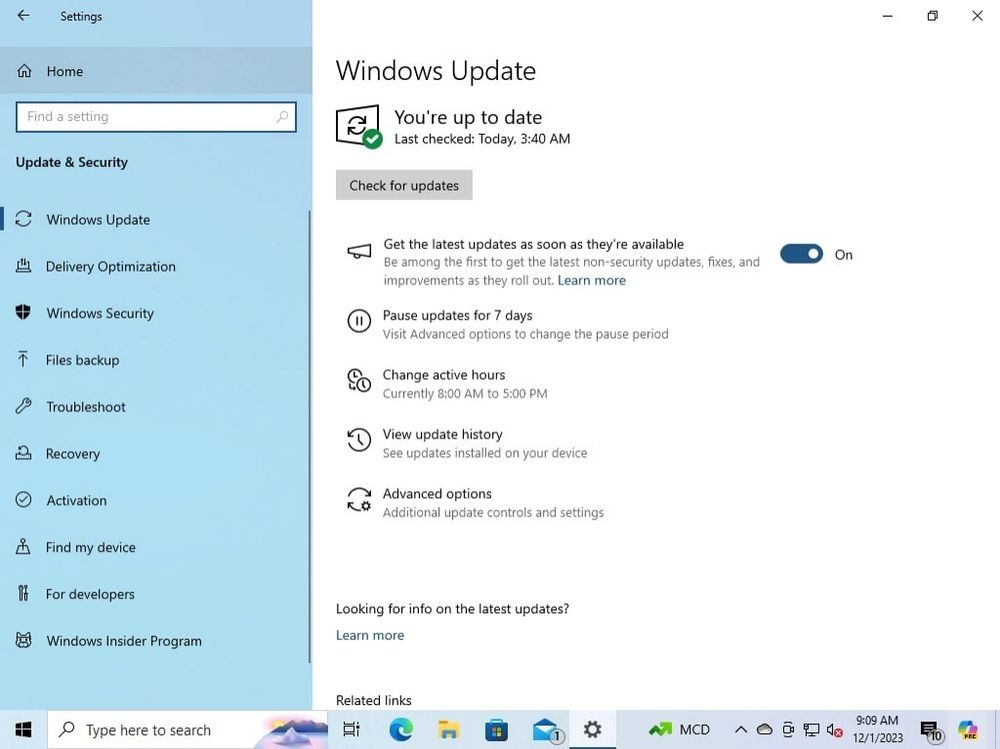Click "Looking for info on the latest updates?" text

point(453,609)
